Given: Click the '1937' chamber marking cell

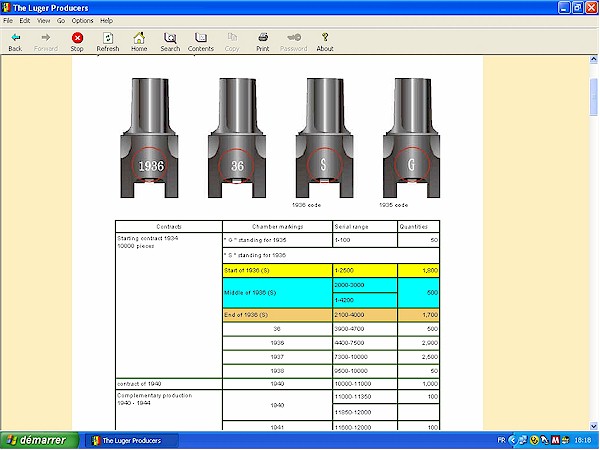Looking at the screenshot, I should coord(277,357).
